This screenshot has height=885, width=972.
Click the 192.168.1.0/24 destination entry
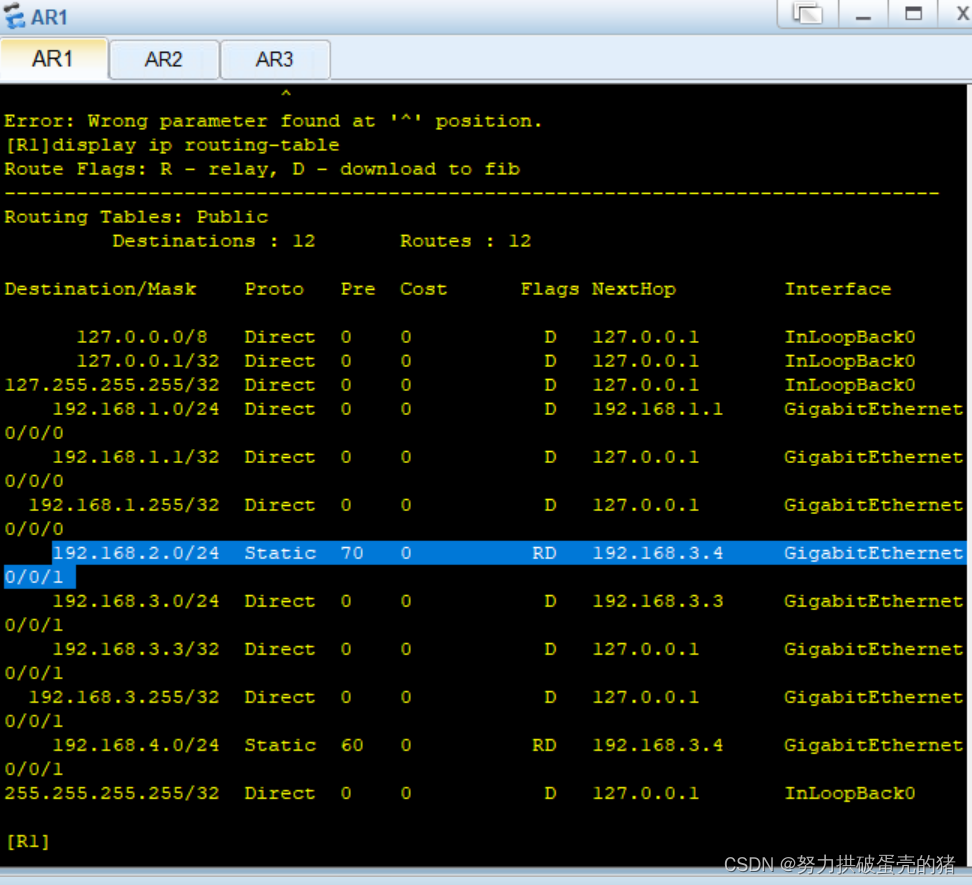(x=136, y=409)
